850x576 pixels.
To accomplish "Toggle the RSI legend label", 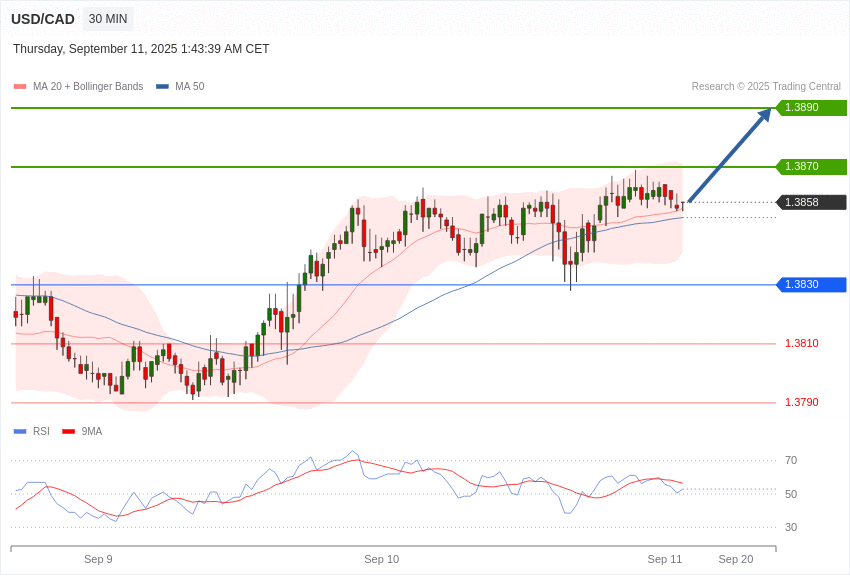I will coord(41,432).
